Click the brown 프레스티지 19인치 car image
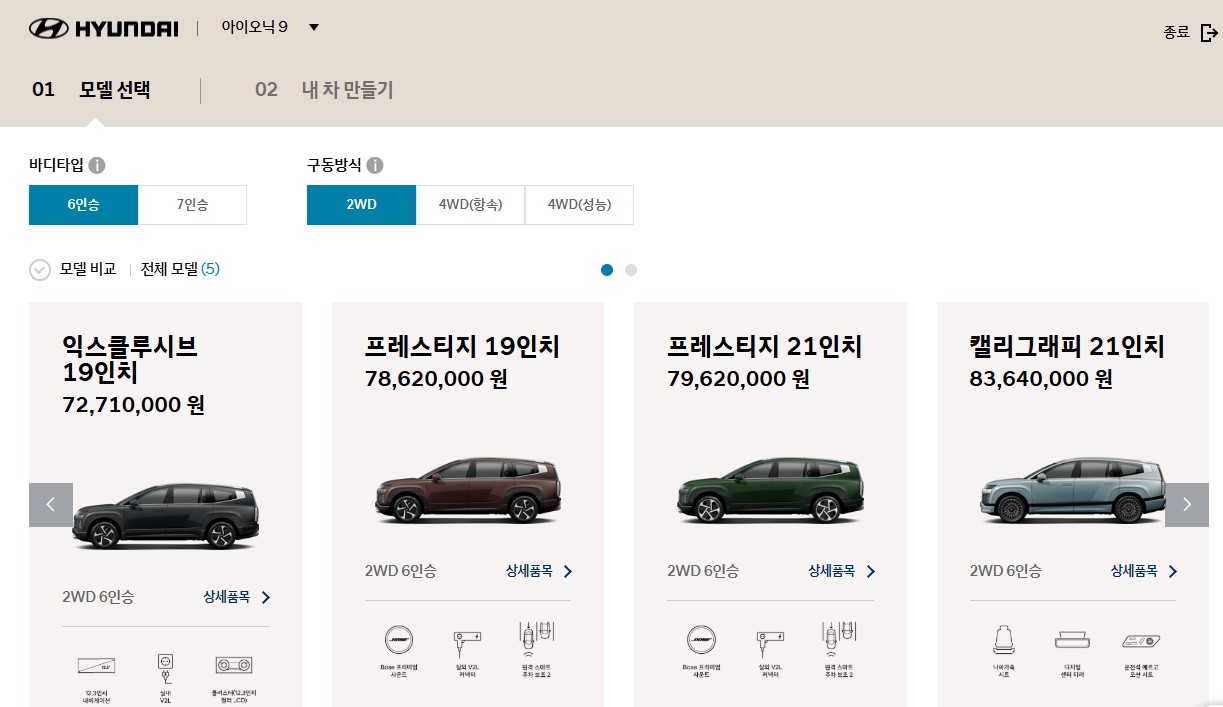Viewport: 1223px width, 707px height. [x=468, y=491]
